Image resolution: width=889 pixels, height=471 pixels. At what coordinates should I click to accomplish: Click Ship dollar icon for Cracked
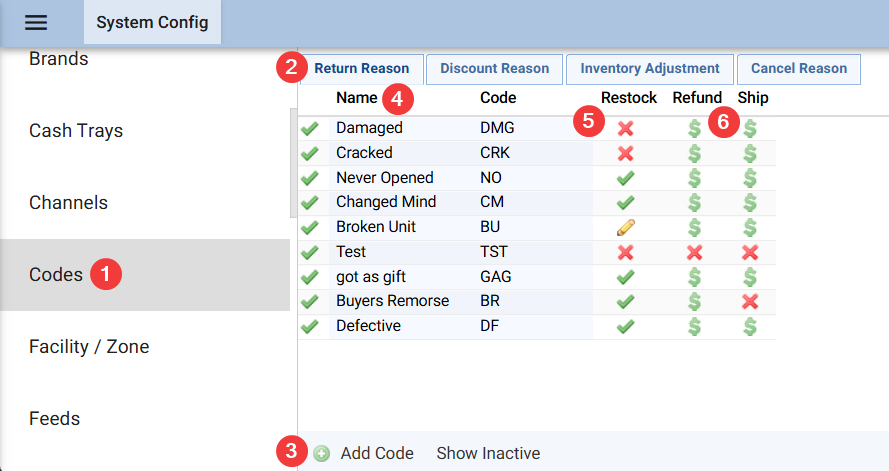(x=750, y=153)
